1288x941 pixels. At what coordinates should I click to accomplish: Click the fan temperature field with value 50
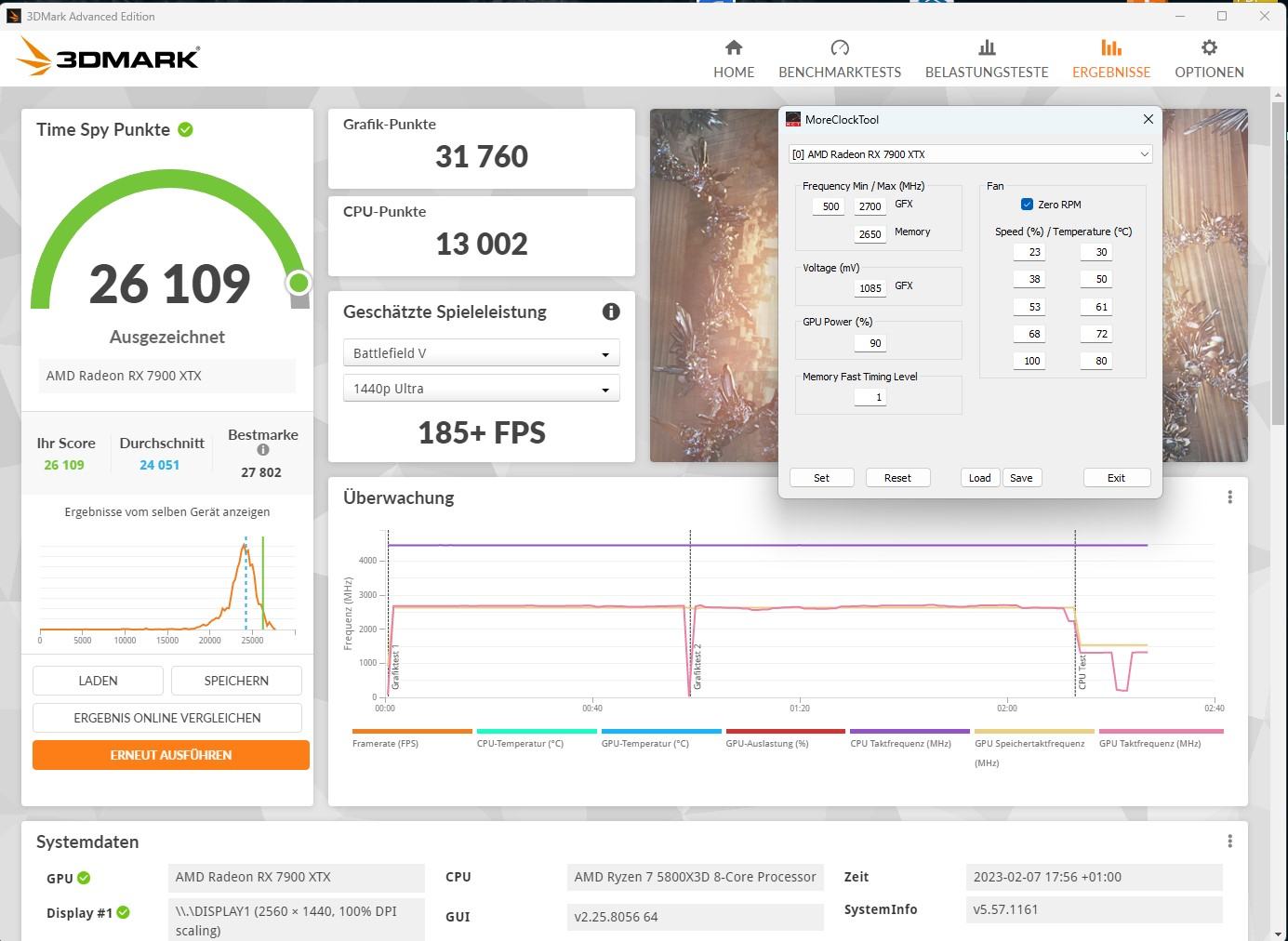(1095, 279)
